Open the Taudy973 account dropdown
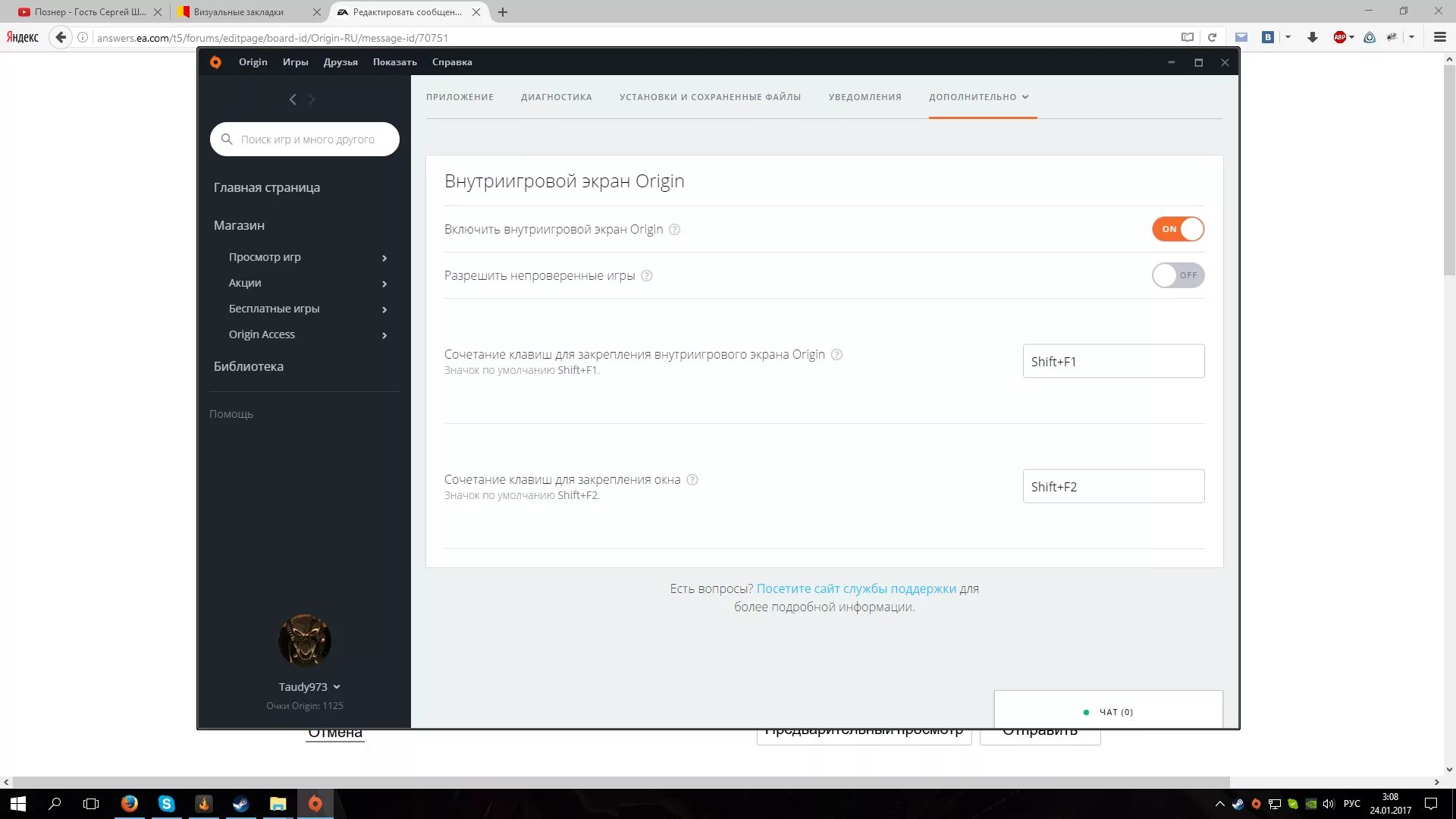The image size is (1456, 819). [x=309, y=687]
